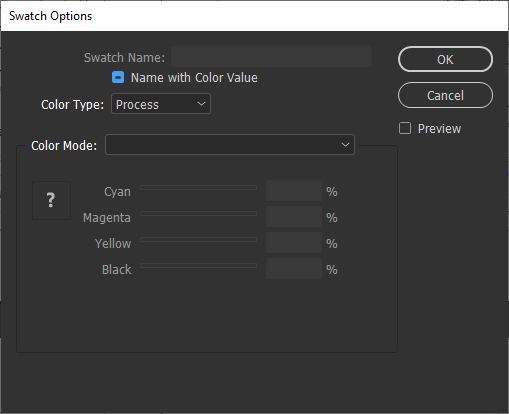Click the Magenta slider track
Viewport: 509px width, 414px height.
click(x=199, y=214)
